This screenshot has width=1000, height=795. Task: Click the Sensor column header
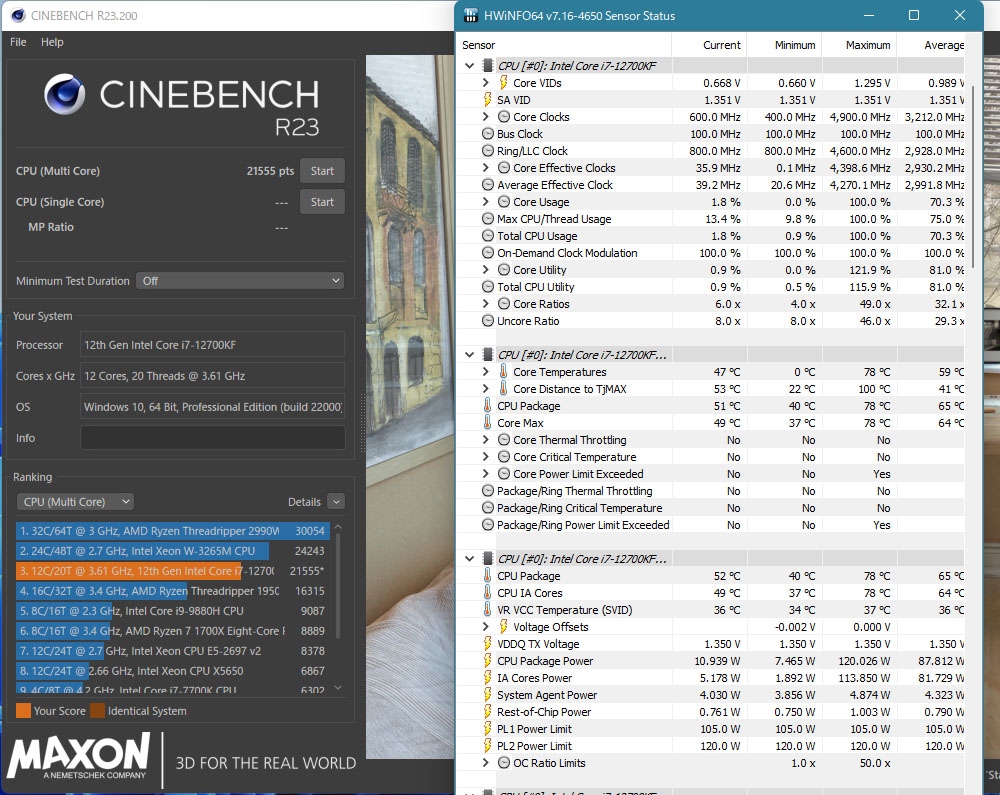click(564, 45)
